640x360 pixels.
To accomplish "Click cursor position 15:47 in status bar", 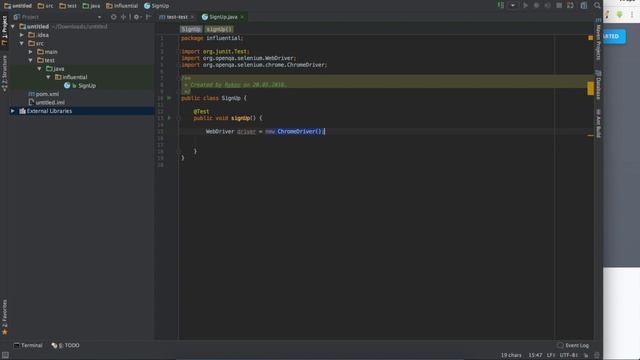I will pos(535,356).
